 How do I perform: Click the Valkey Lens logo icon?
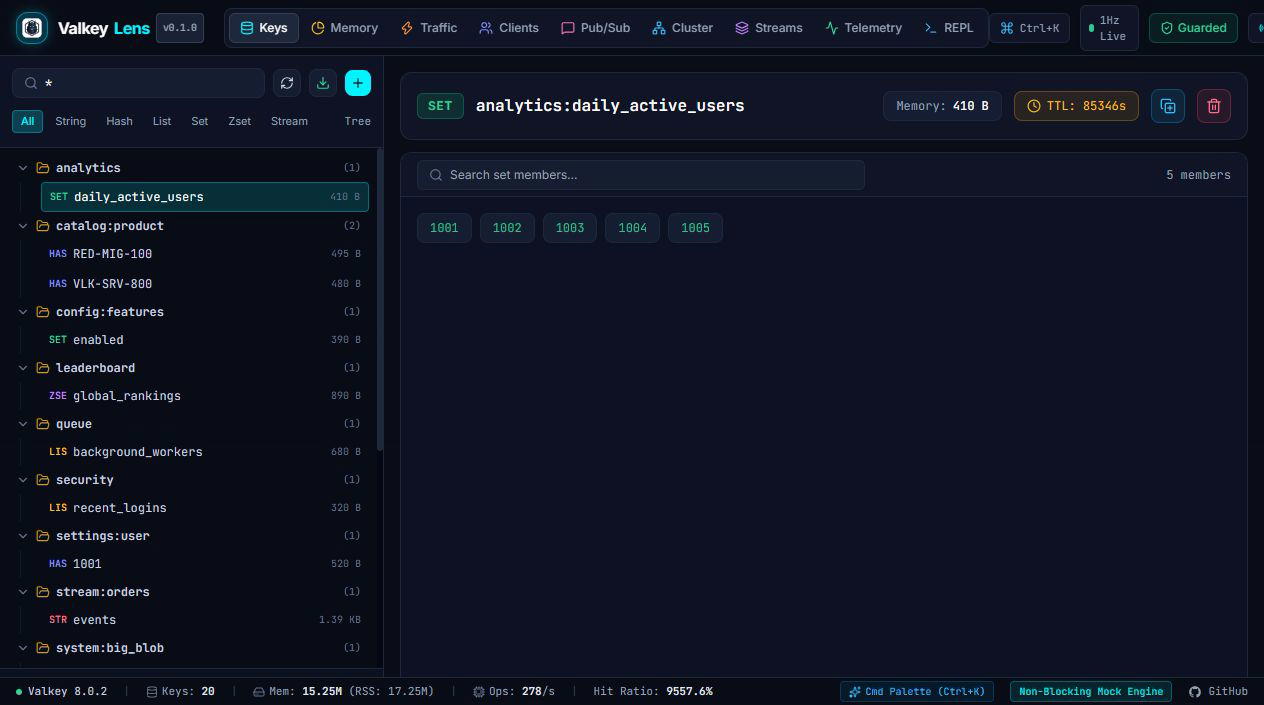coord(32,28)
